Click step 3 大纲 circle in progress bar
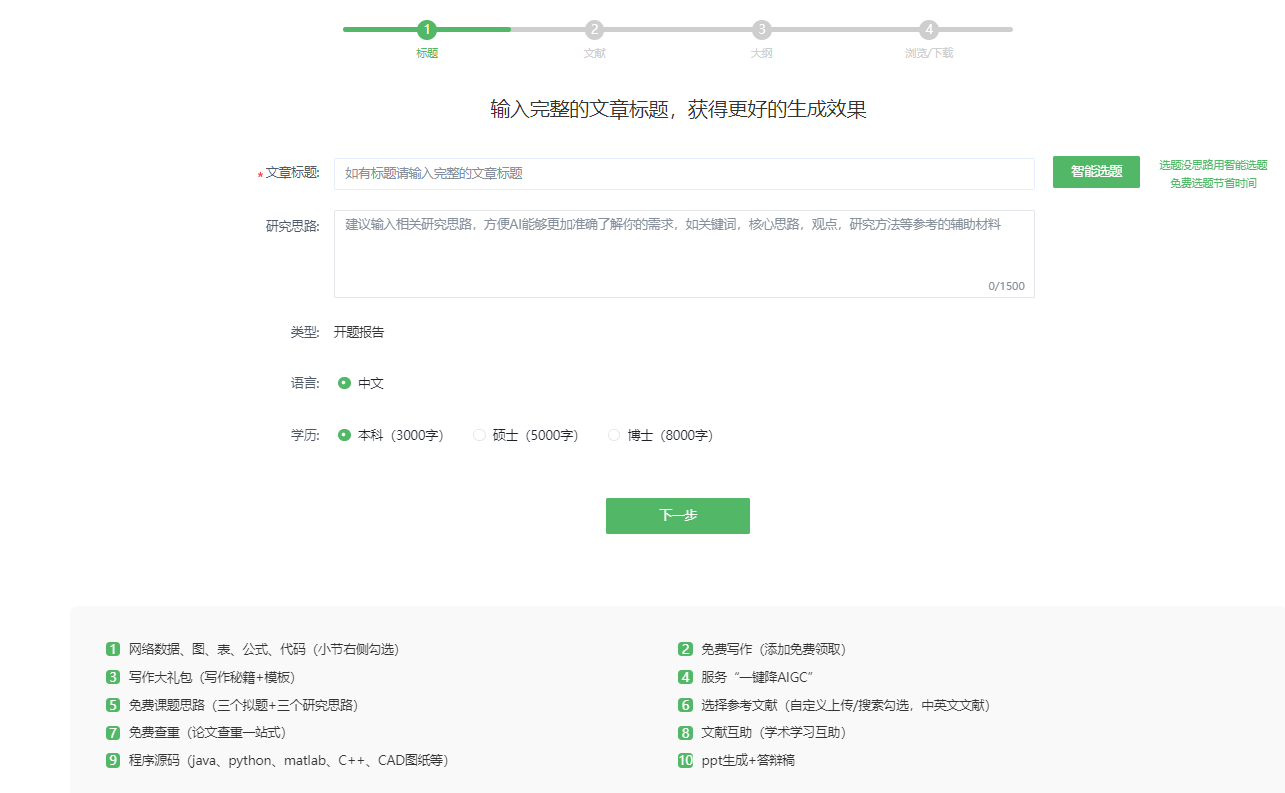1285x793 pixels. coord(762,30)
